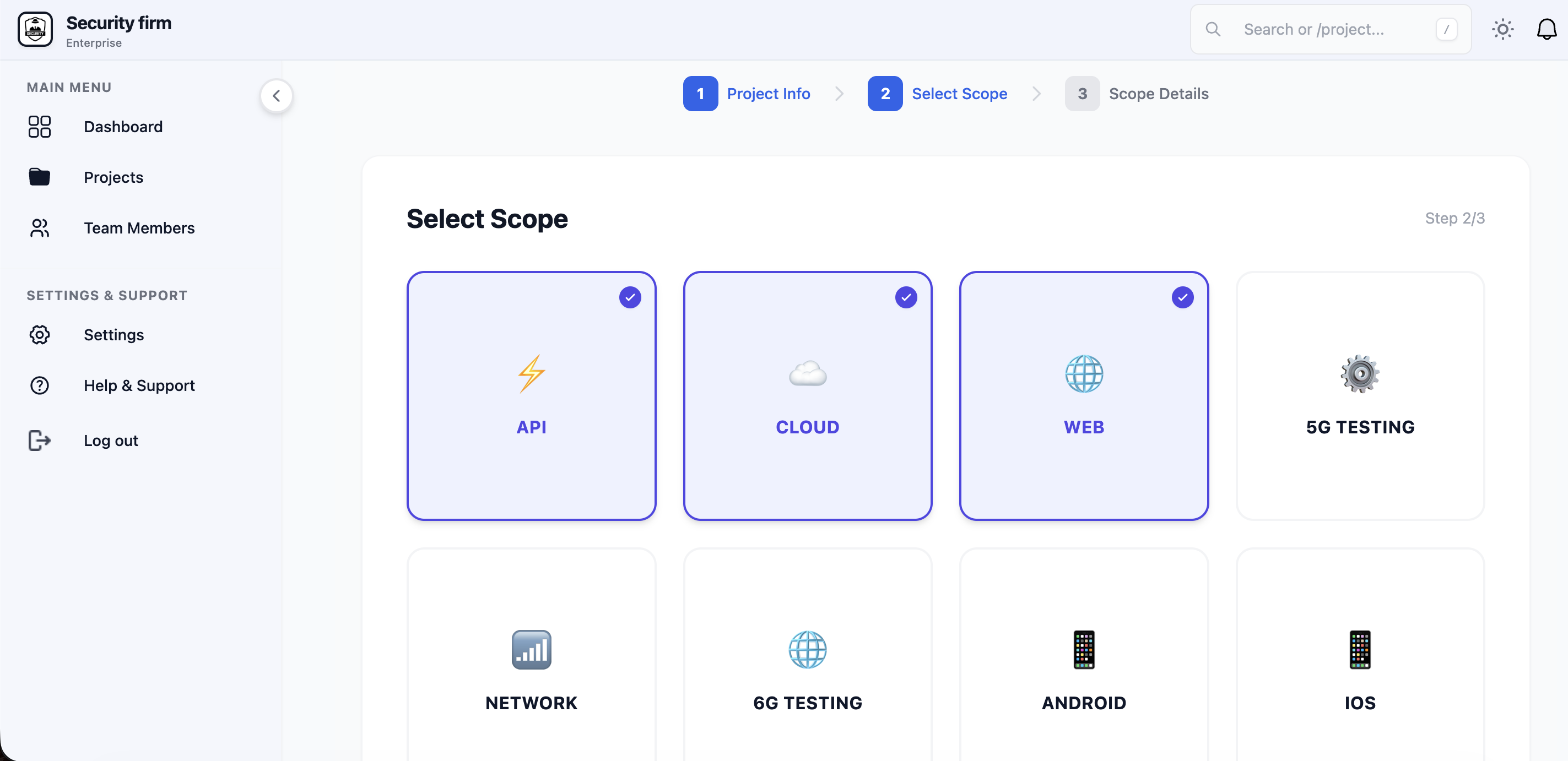The width and height of the screenshot is (1568, 761).
Task: Go to the Scope Details step
Action: click(1137, 94)
